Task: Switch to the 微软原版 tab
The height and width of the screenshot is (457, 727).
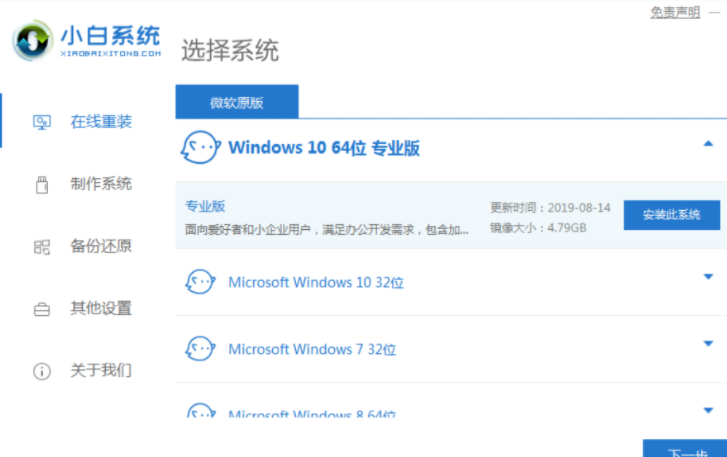Action: (237, 102)
